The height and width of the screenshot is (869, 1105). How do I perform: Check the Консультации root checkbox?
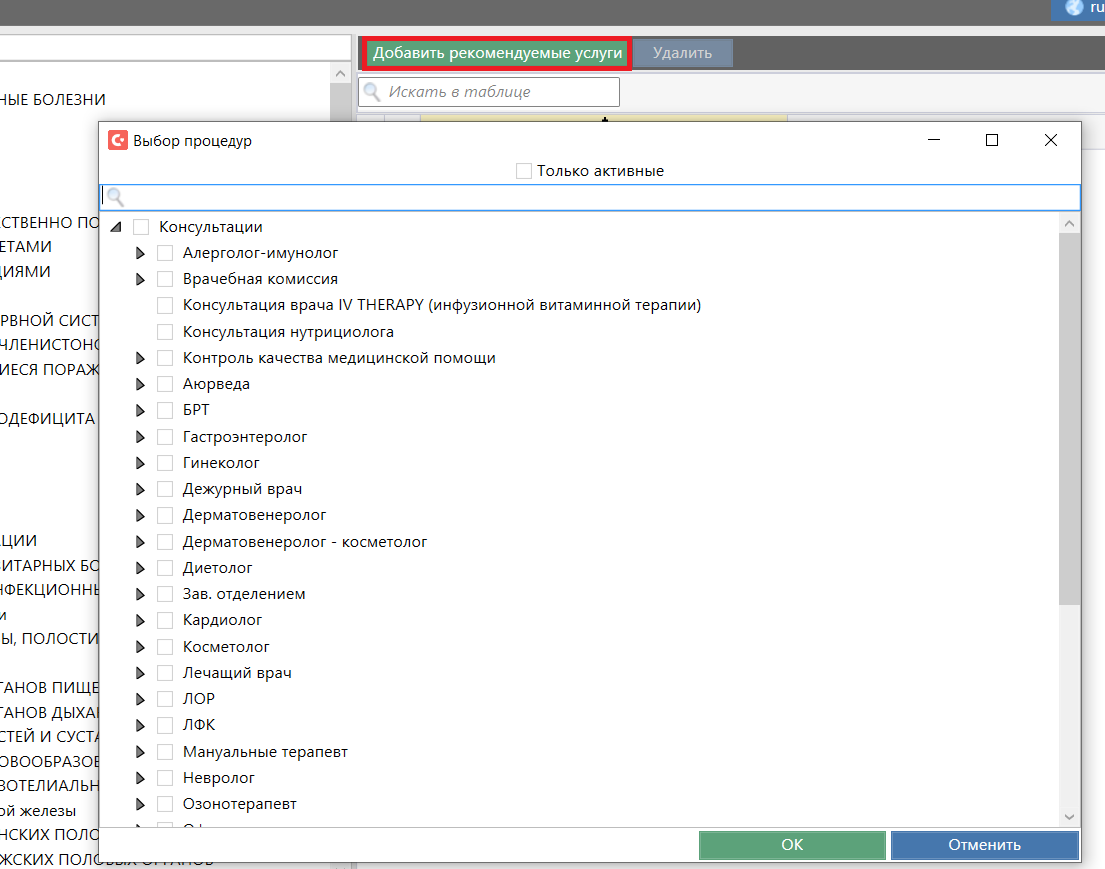[141, 227]
